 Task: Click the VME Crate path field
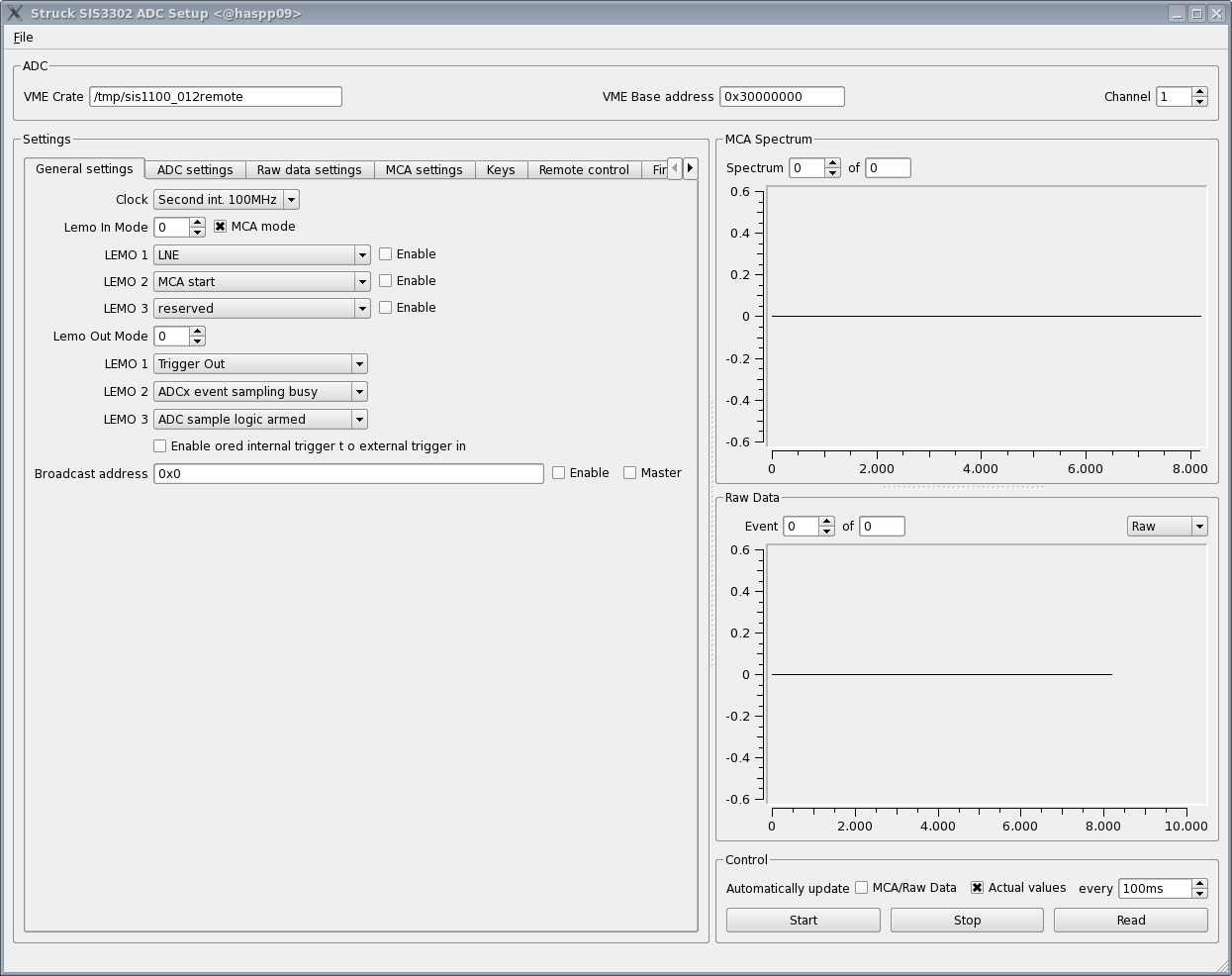(216, 97)
